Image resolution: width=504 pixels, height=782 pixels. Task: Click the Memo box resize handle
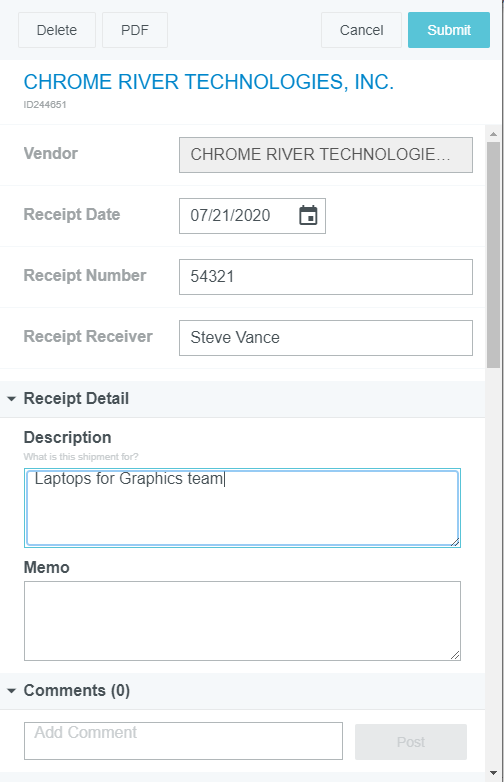pos(455,655)
